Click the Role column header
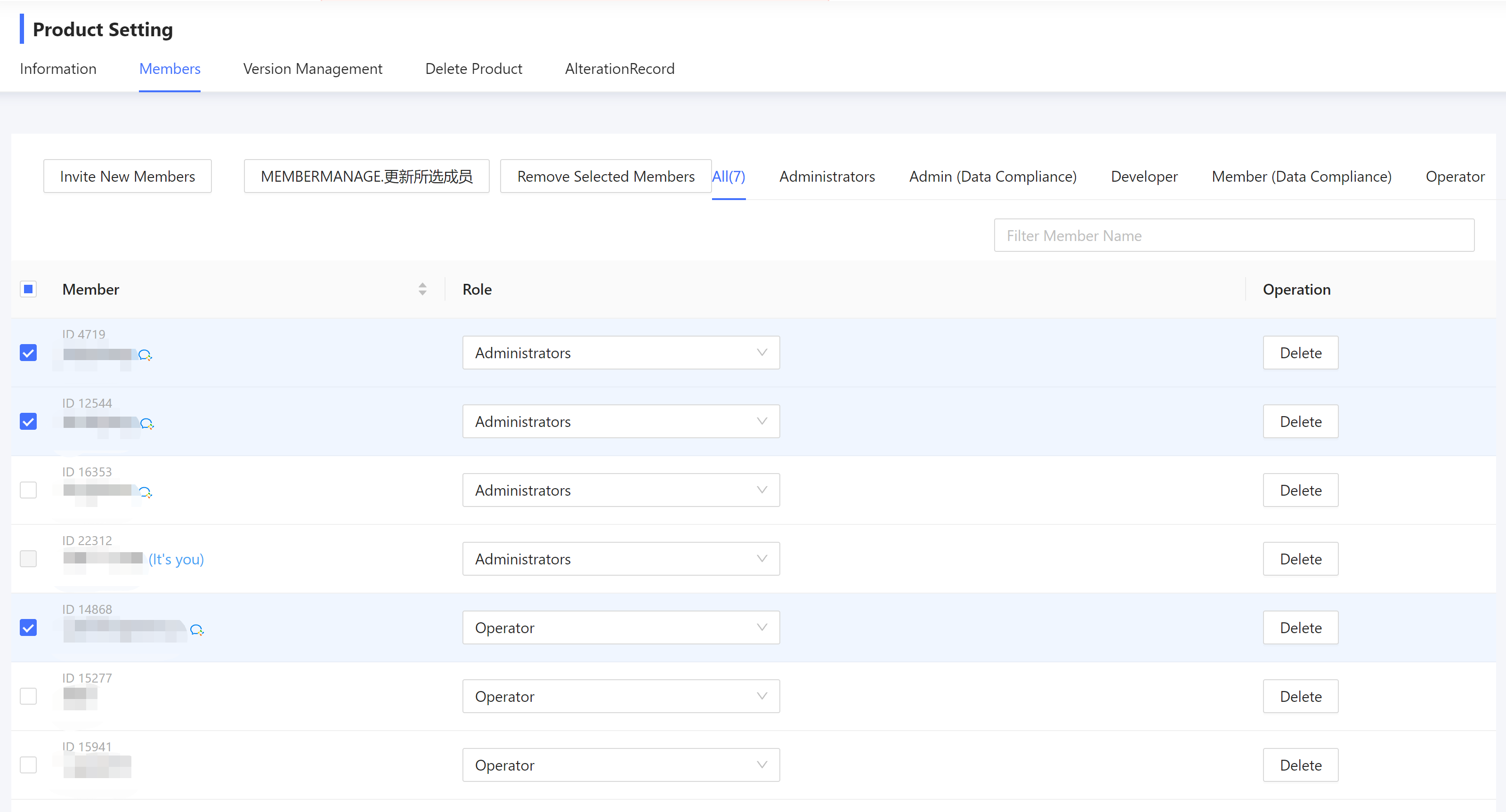This screenshot has height=812, width=1506. click(x=477, y=289)
